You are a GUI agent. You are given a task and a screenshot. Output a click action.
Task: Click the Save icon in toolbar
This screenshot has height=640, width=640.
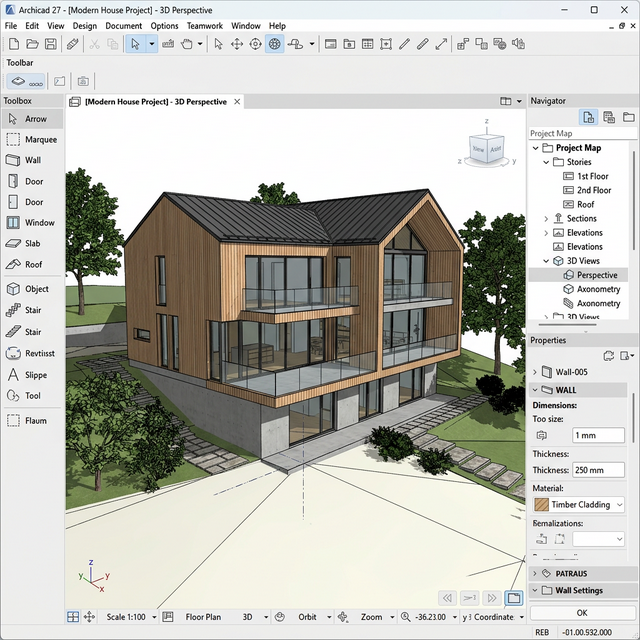pyautogui.click(x=51, y=44)
